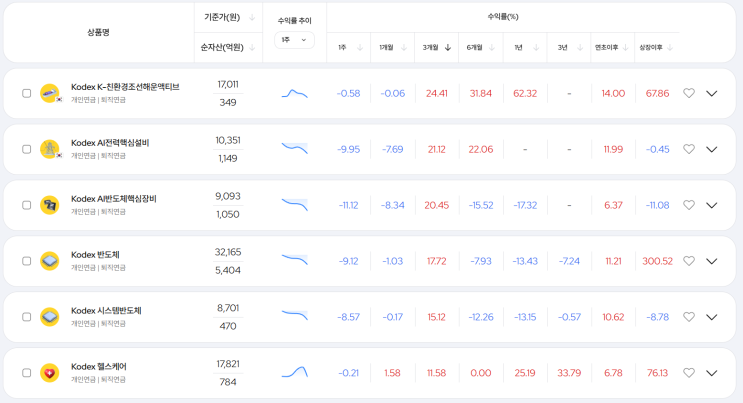Open Kodex K-친환경조선해운액티브 product link
The width and height of the screenshot is (743, 403).
point(125,87)
